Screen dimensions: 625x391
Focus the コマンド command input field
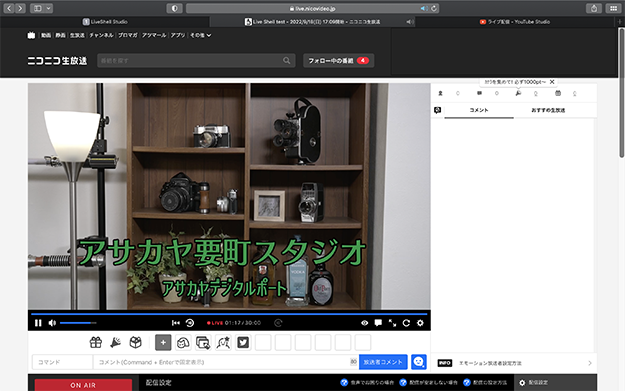[x=62, y=362]
